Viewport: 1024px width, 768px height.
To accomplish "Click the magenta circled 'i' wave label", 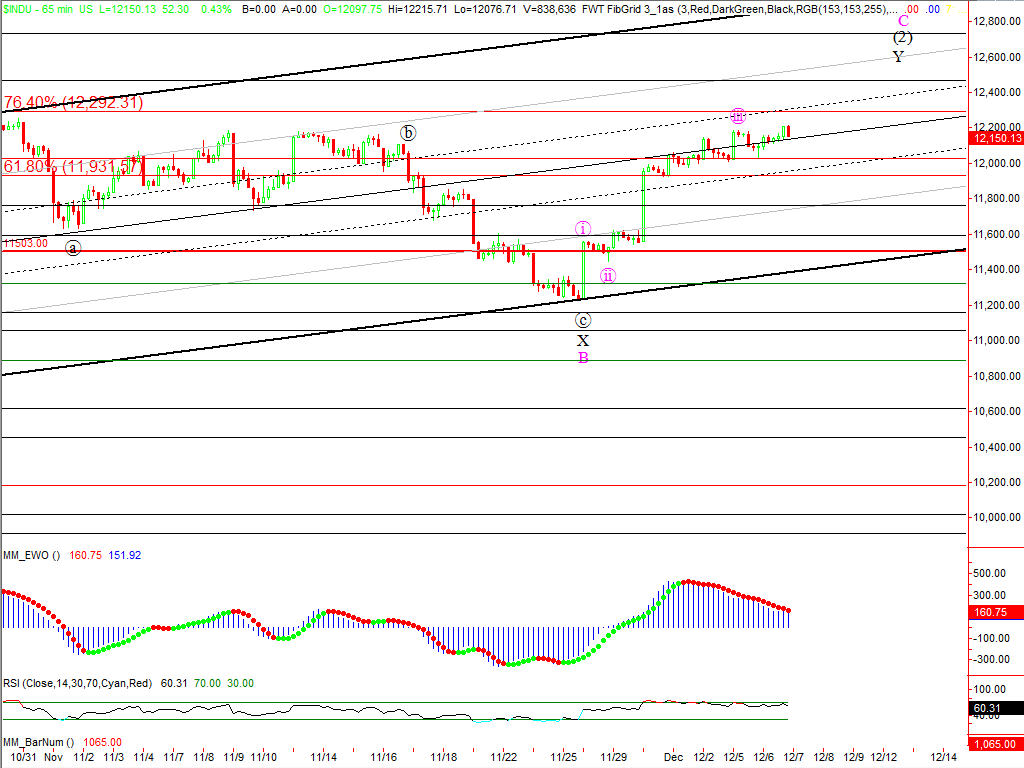I will click(583, 229).
